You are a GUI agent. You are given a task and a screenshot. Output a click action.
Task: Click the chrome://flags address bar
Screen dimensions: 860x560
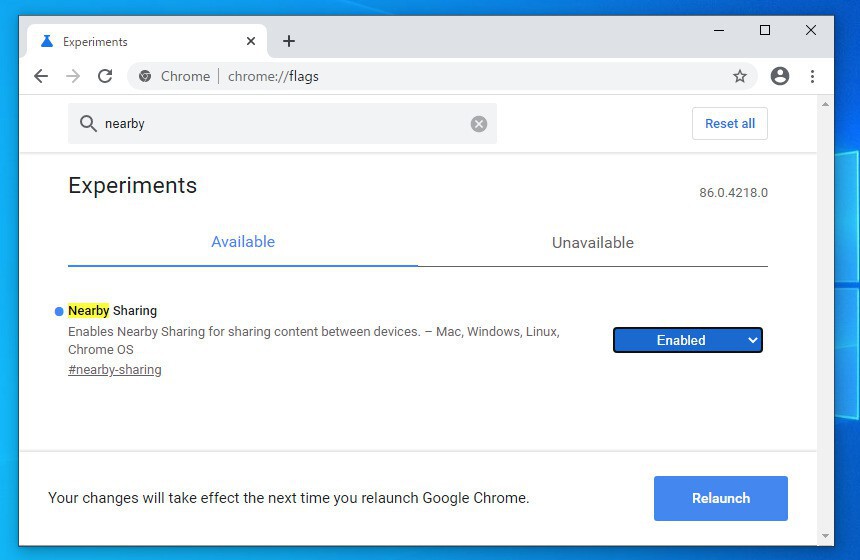[x=450, y=76]
